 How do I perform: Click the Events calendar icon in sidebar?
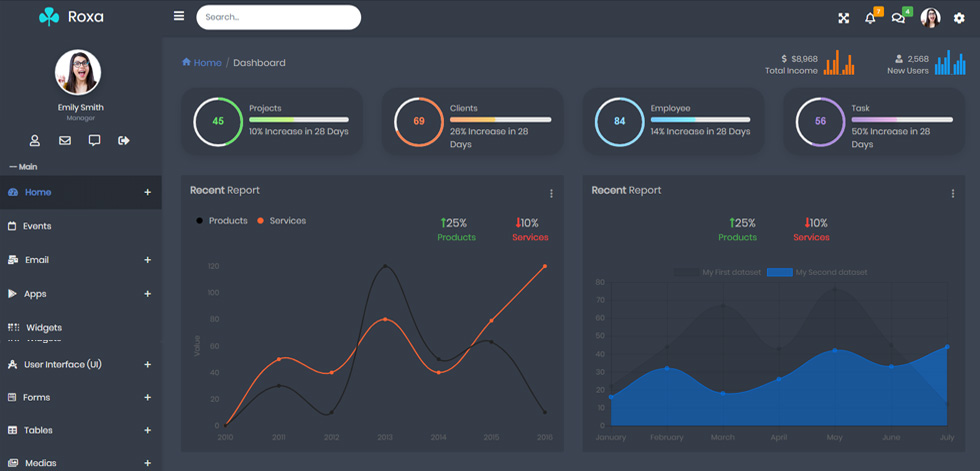(x=12, y=226)
